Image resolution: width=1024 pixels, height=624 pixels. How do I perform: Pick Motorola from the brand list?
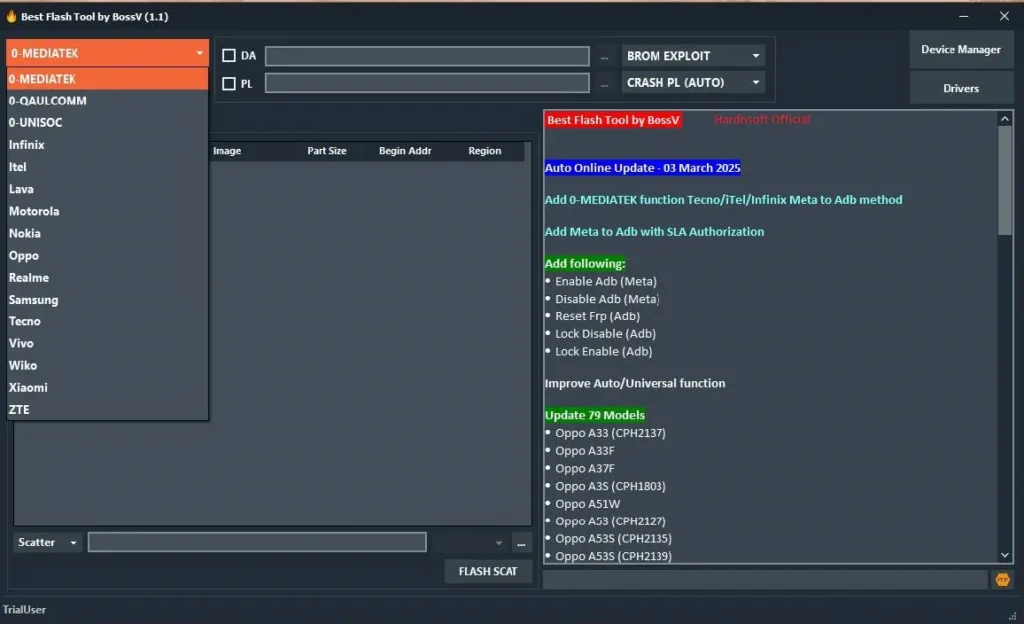click(107, 211)
